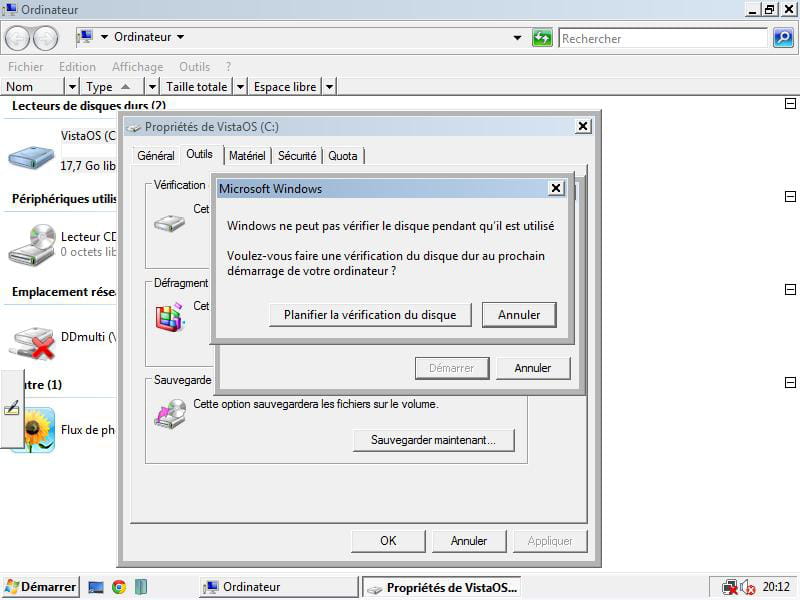Switch to Ordinateur taskbar window

click(x=279, y=587)
